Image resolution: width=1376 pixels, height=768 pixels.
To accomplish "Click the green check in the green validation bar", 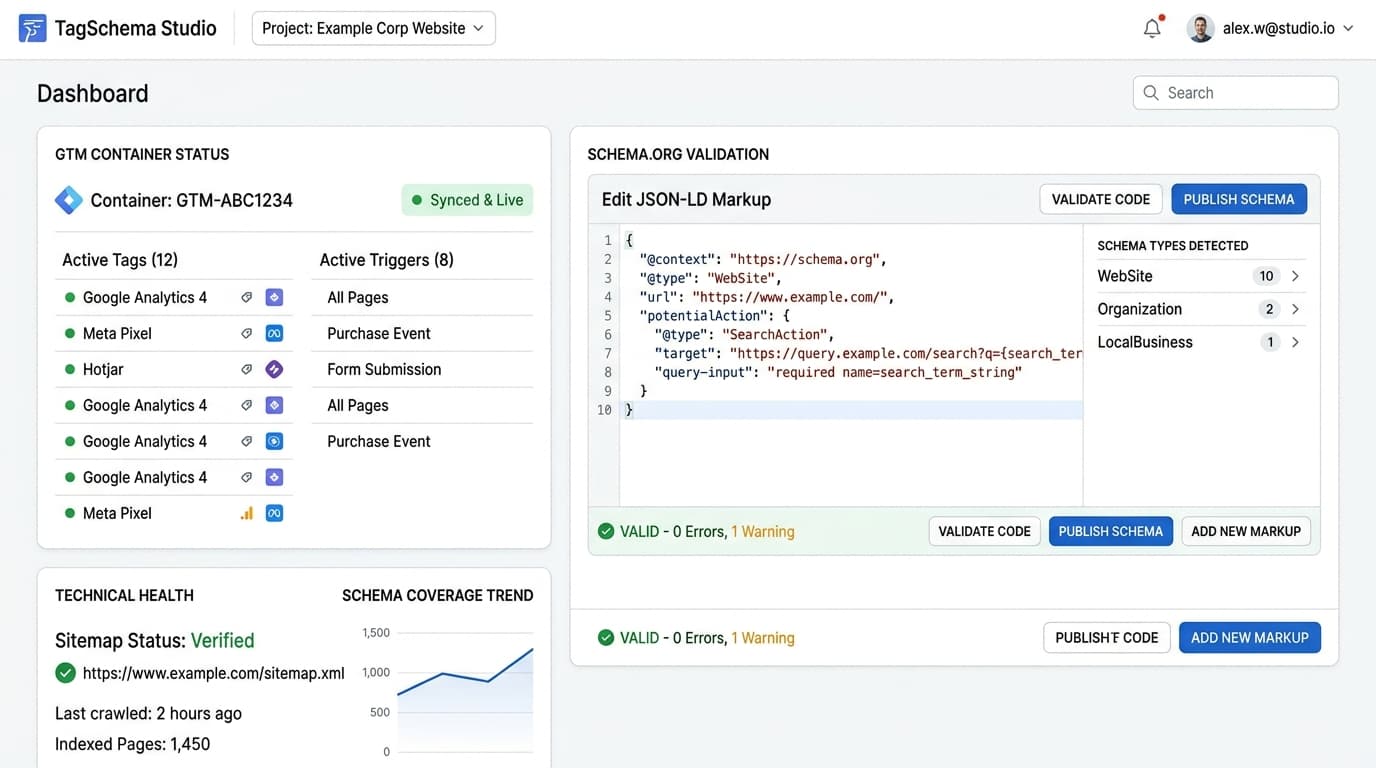I will pos(606,531).
